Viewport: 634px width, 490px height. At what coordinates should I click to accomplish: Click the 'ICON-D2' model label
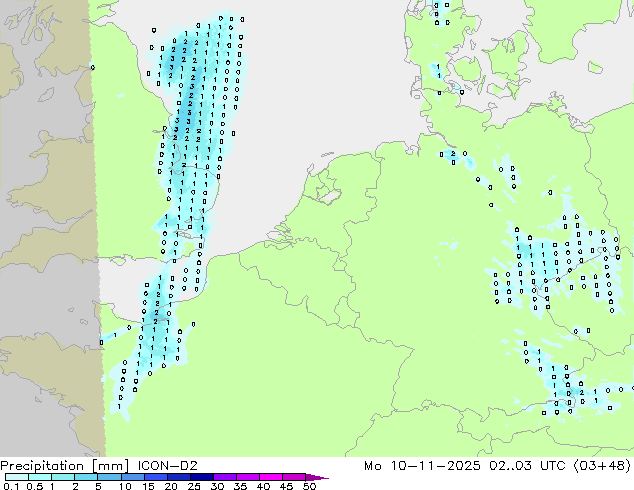167,466
